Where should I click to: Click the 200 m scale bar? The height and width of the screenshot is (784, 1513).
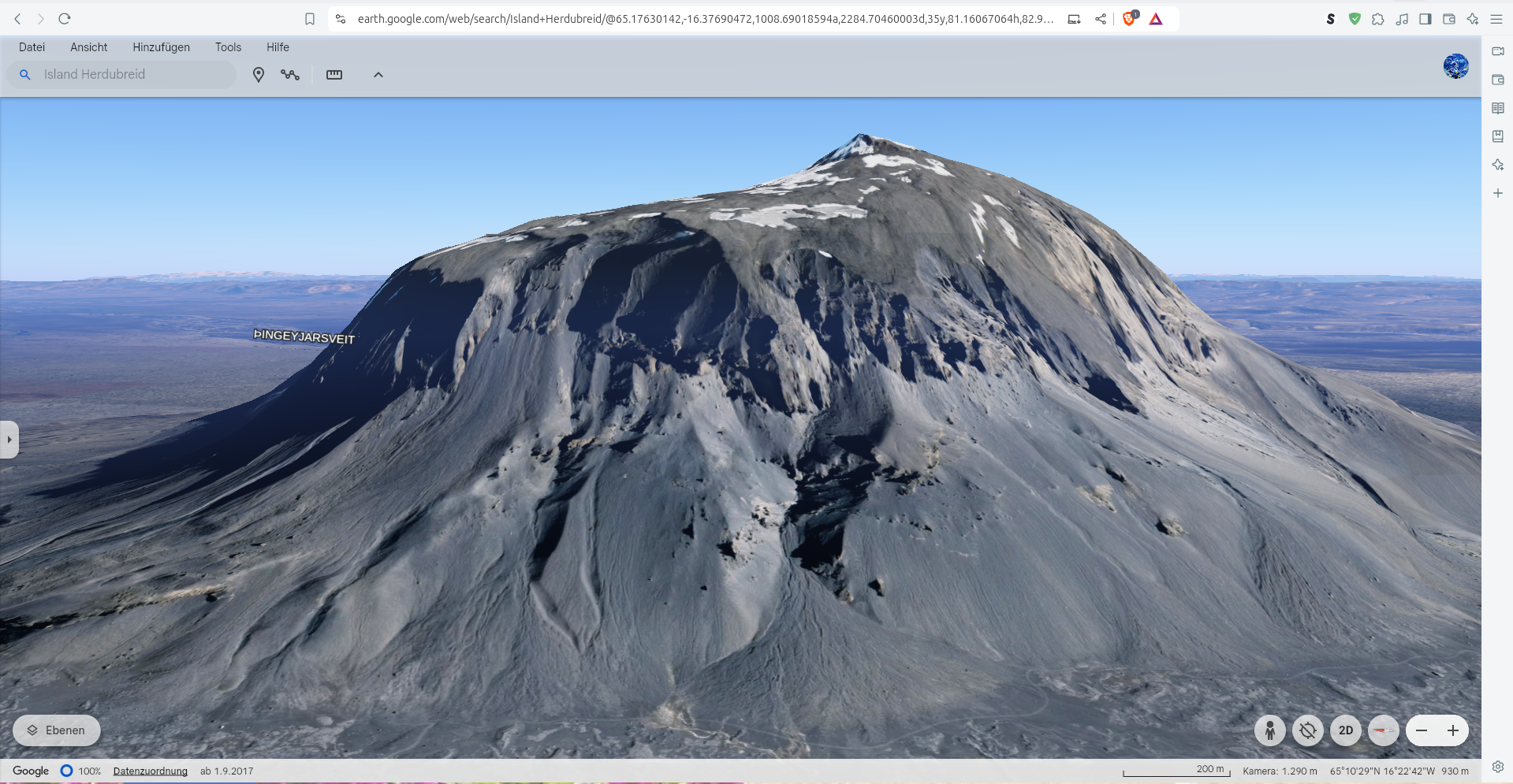(x=1176, y=771)
